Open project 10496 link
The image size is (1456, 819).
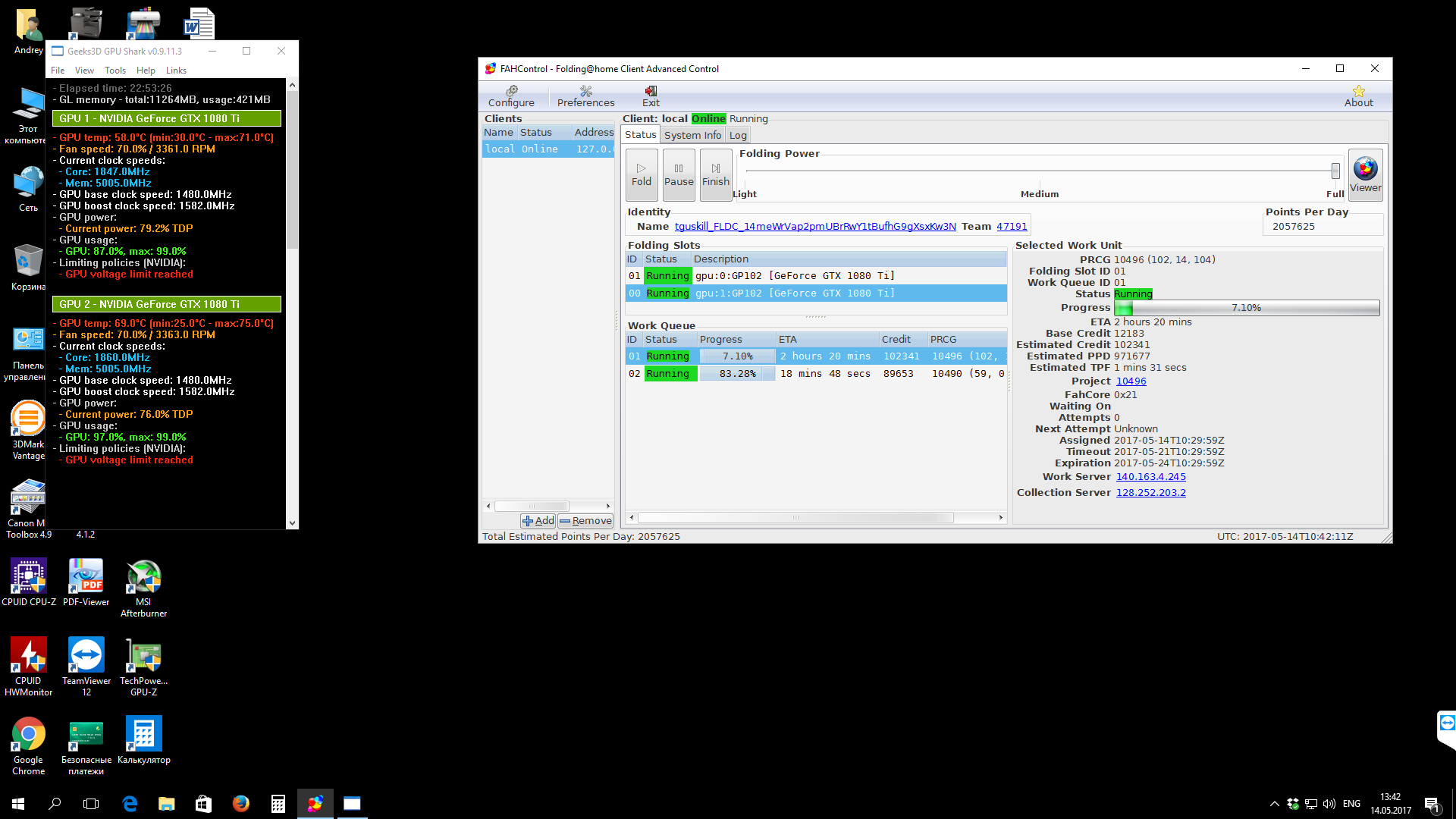pyautogui.click(x=1131, y=381)
